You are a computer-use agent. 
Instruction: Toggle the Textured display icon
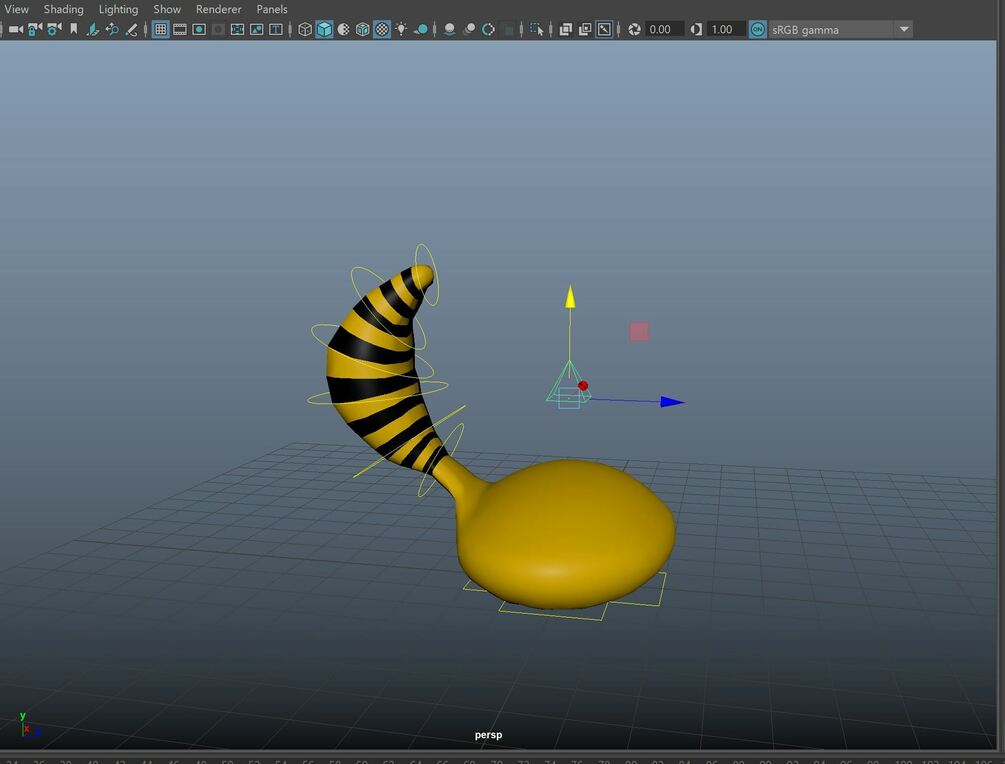(382, 29)
